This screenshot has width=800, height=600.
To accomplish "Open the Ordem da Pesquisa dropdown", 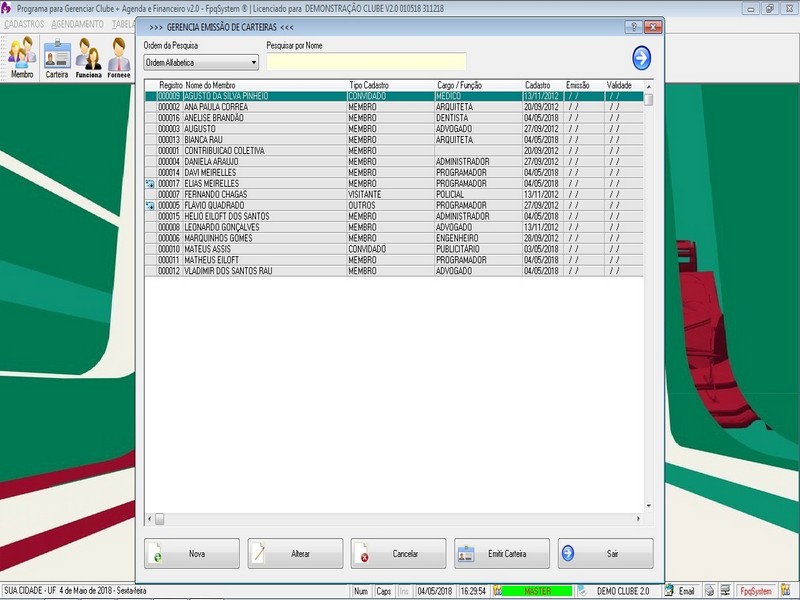I will click(201, 63).
